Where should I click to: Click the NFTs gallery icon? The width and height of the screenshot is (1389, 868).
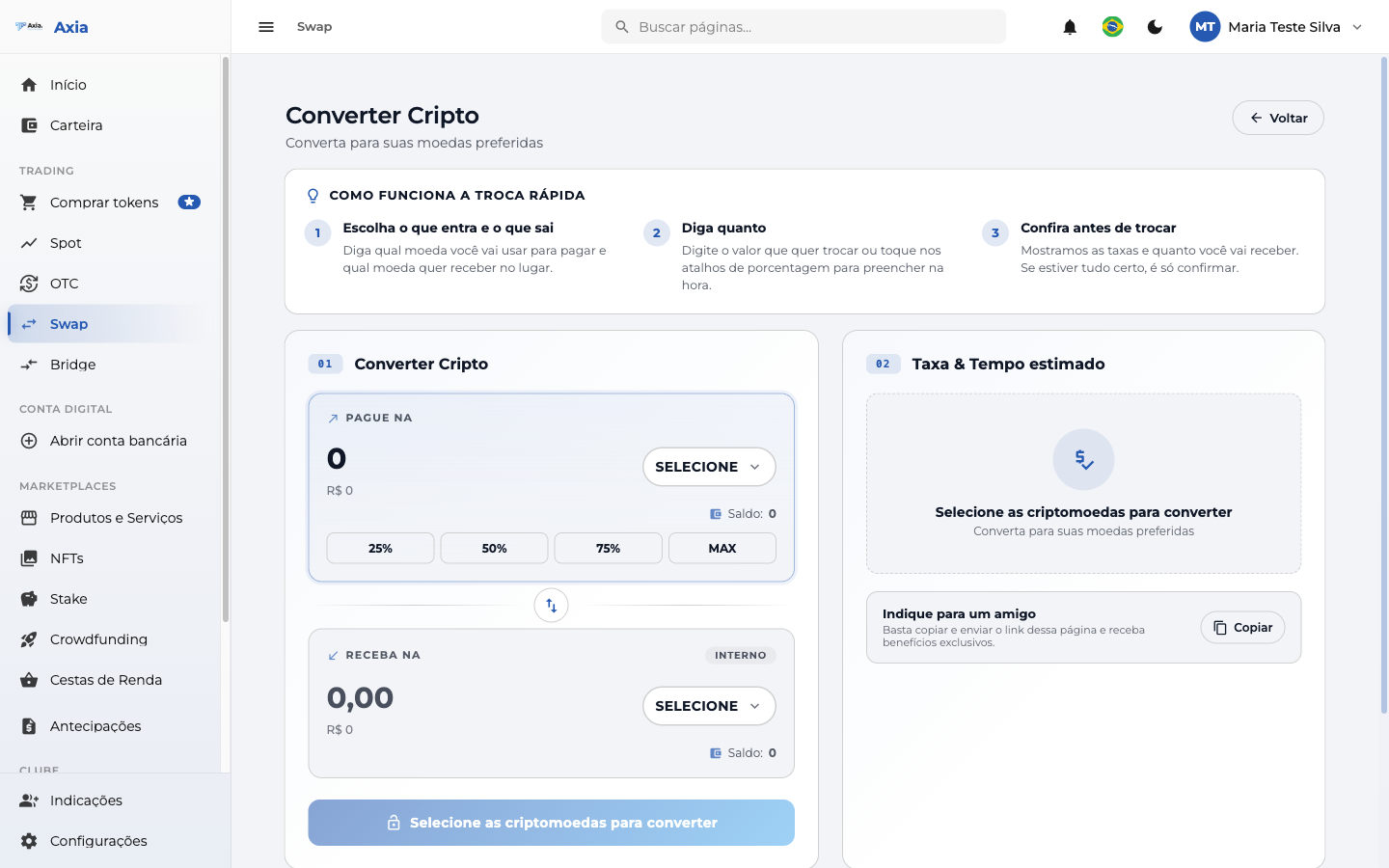pyautogui.click(x=29, y=558)
